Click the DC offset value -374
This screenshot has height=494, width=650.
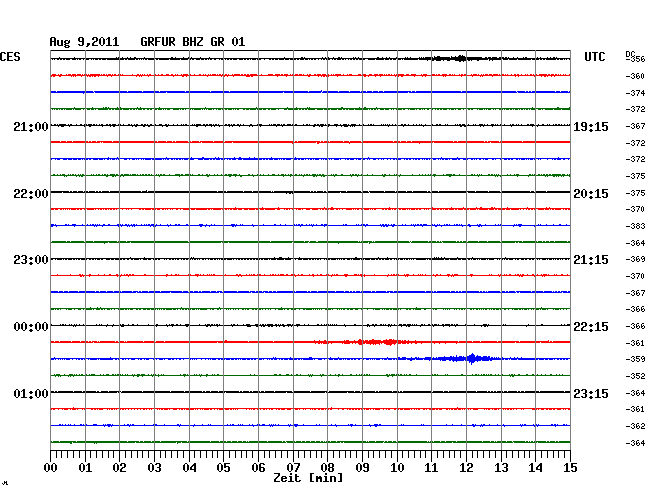(x=635, y=93)
